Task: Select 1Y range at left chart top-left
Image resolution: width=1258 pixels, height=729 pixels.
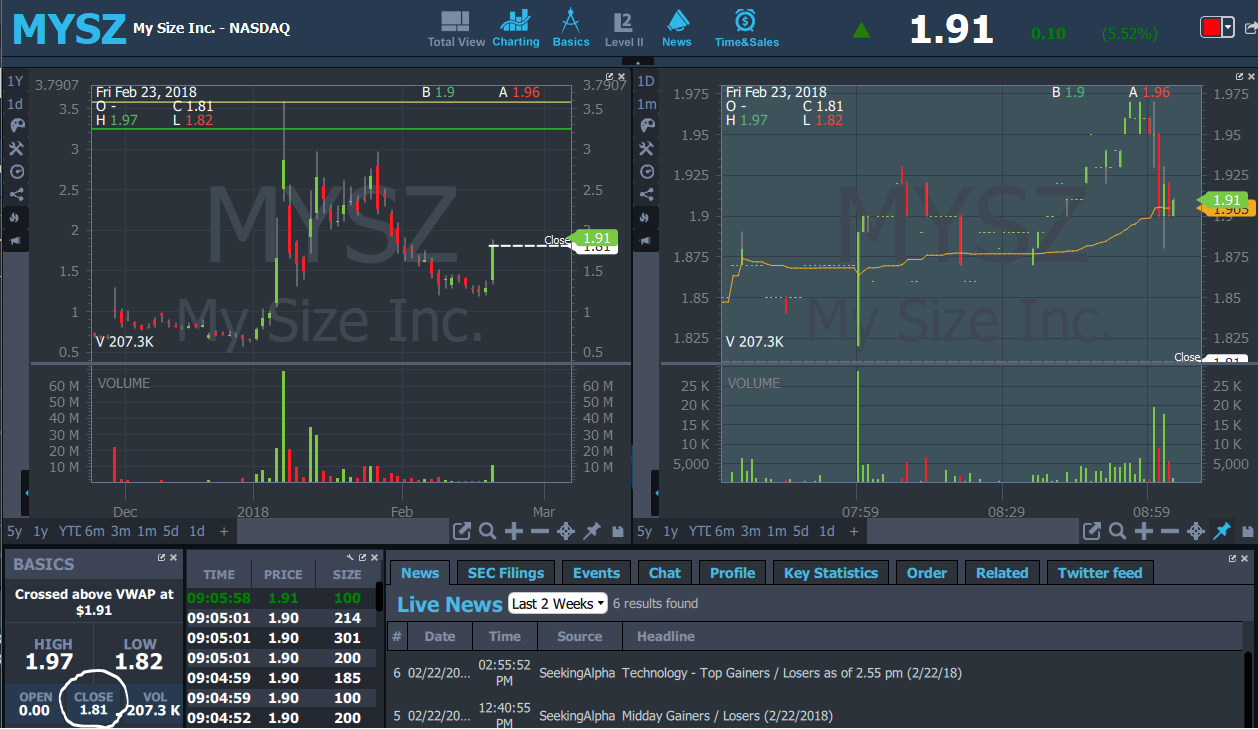Action: pyautogui.click(x=15, y=81)
